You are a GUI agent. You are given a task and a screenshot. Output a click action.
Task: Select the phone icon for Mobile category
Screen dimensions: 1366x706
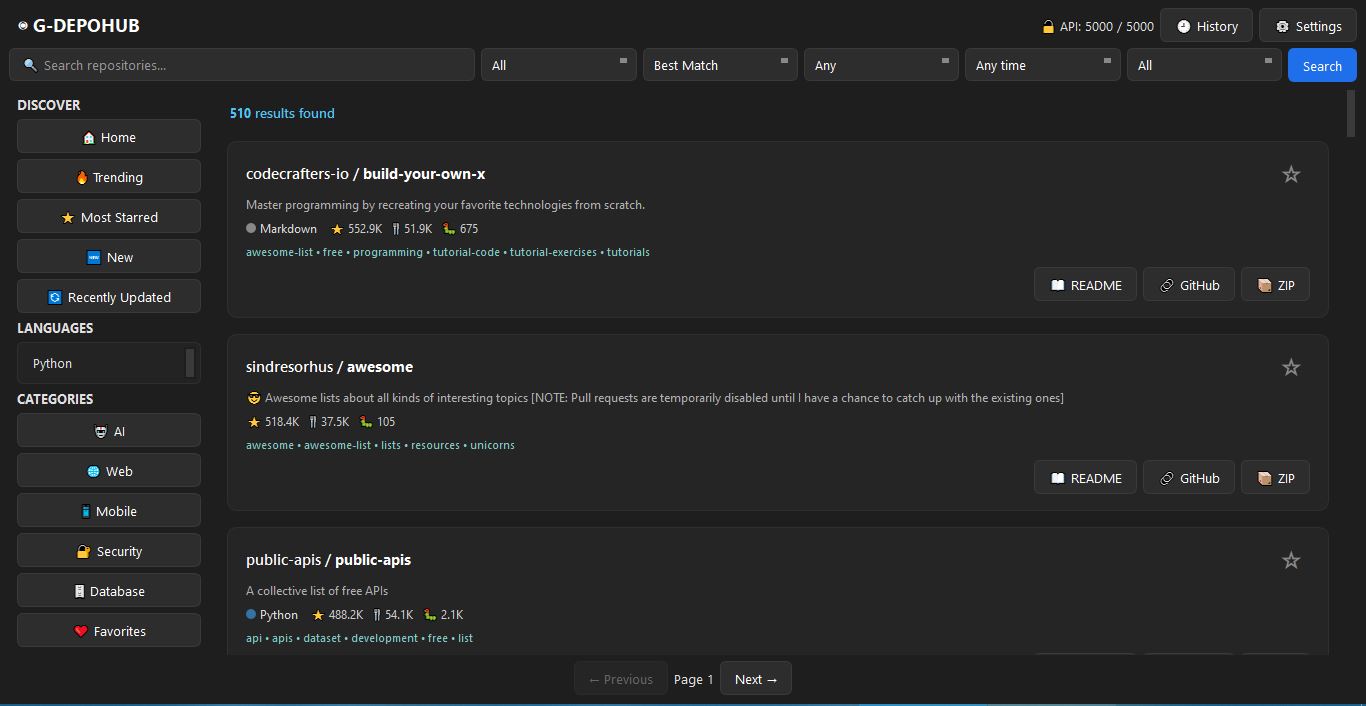(85, 512)
